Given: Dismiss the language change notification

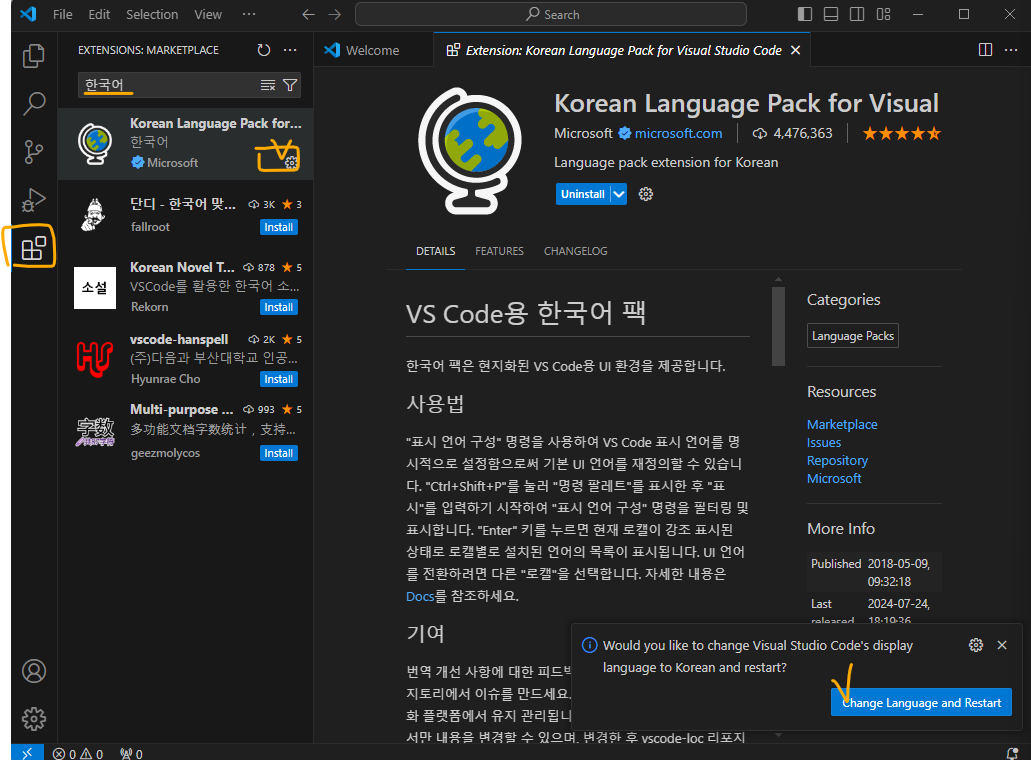Looking at the screenshot, I should (1002, 645).
